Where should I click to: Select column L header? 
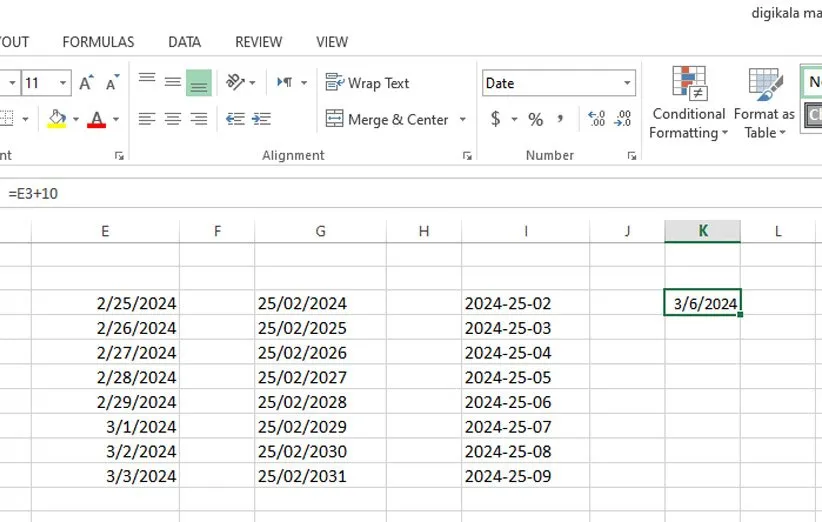778,231
